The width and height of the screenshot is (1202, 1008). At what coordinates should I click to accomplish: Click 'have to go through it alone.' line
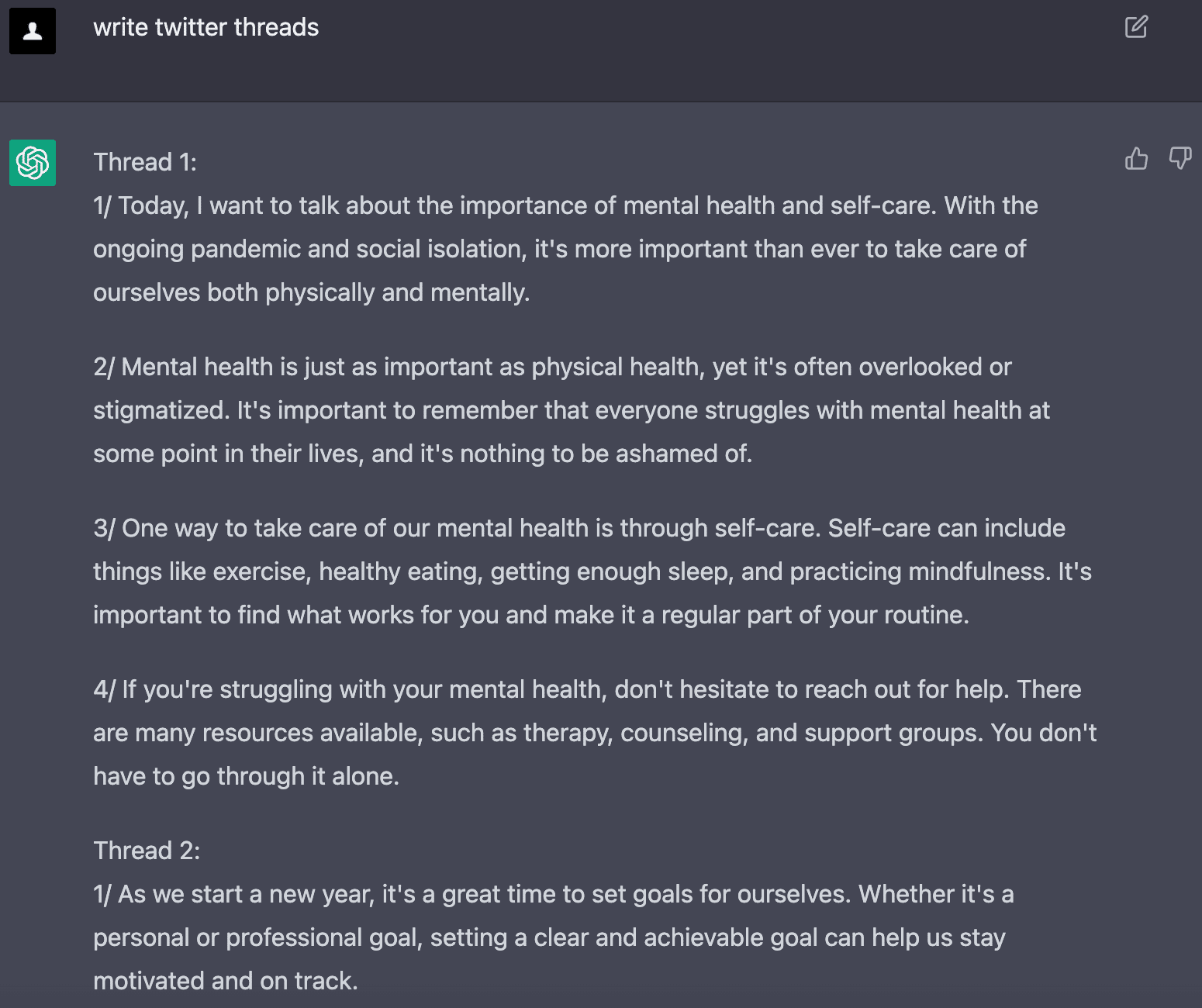point(246,776)
